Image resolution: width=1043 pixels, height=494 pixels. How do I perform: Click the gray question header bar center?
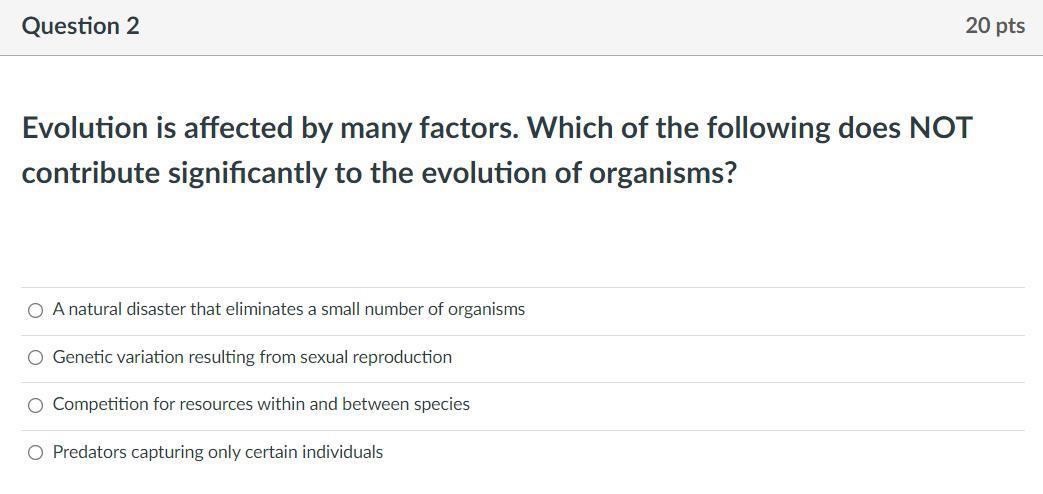521,27
